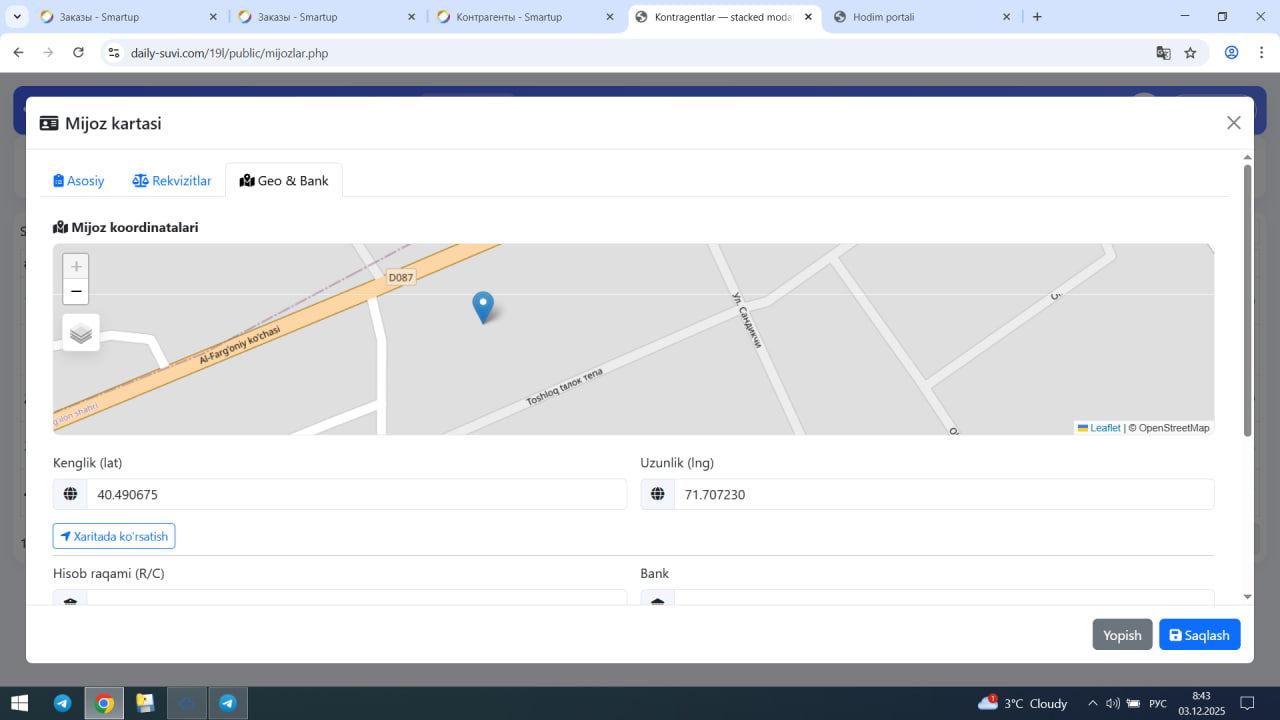This screenshot has width=1280, height=720.
Task: Show hidden system tray icons
Action: [x=1093, y=703]
